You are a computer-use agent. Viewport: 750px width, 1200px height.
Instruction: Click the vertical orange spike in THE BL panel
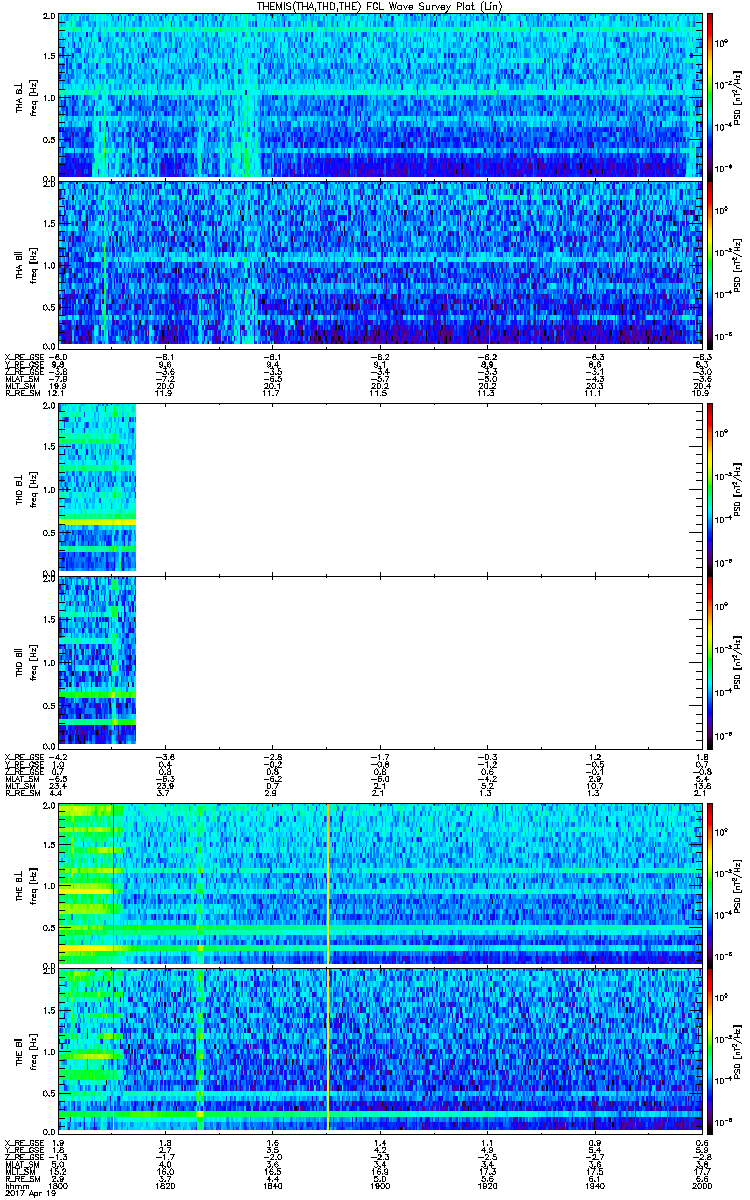(327, 884)
